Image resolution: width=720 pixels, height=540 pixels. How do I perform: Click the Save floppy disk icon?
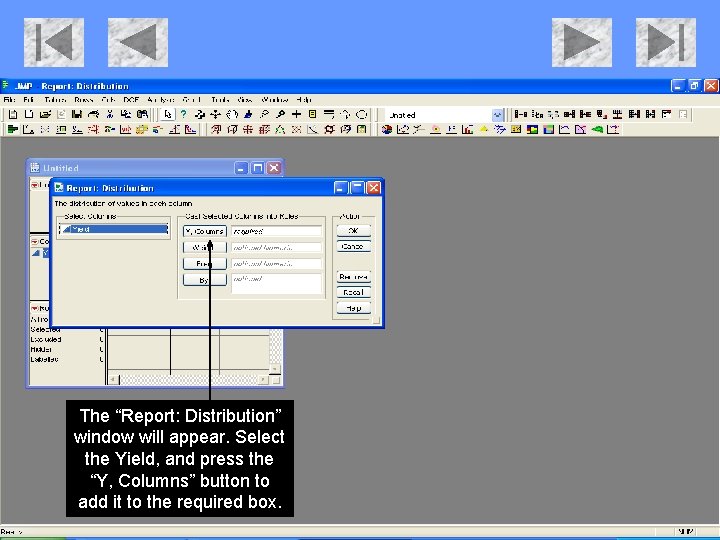[x=77, y=114]
